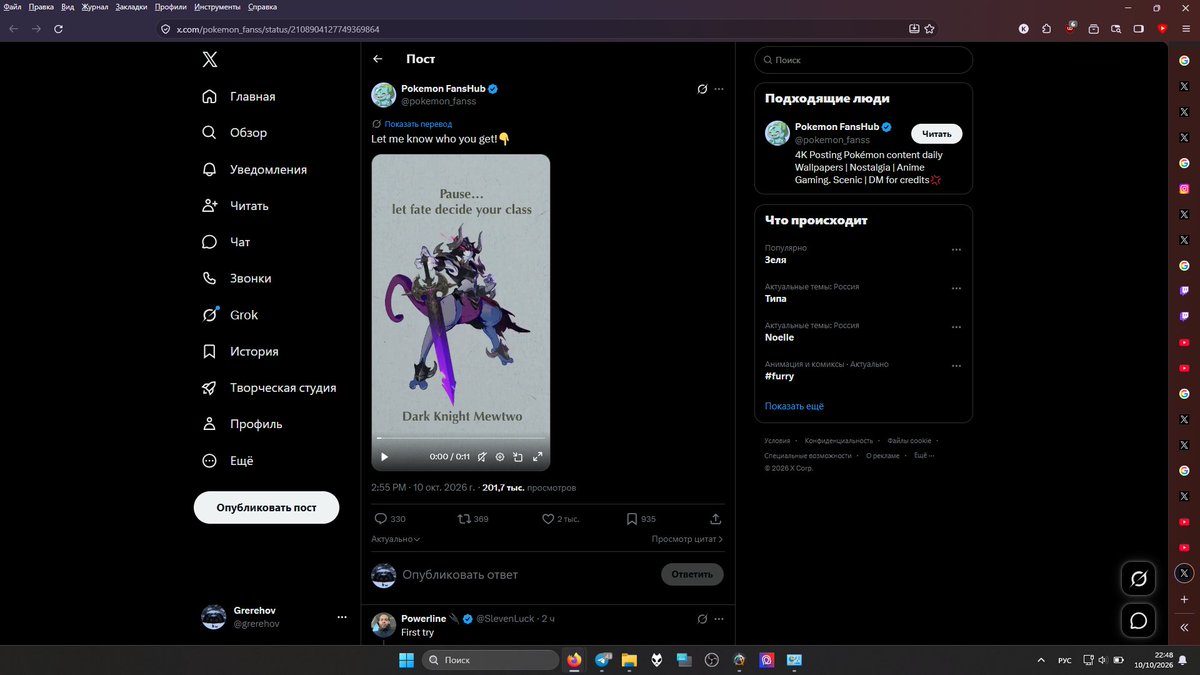Open Чат from the left sidebar

coord(226,242)
